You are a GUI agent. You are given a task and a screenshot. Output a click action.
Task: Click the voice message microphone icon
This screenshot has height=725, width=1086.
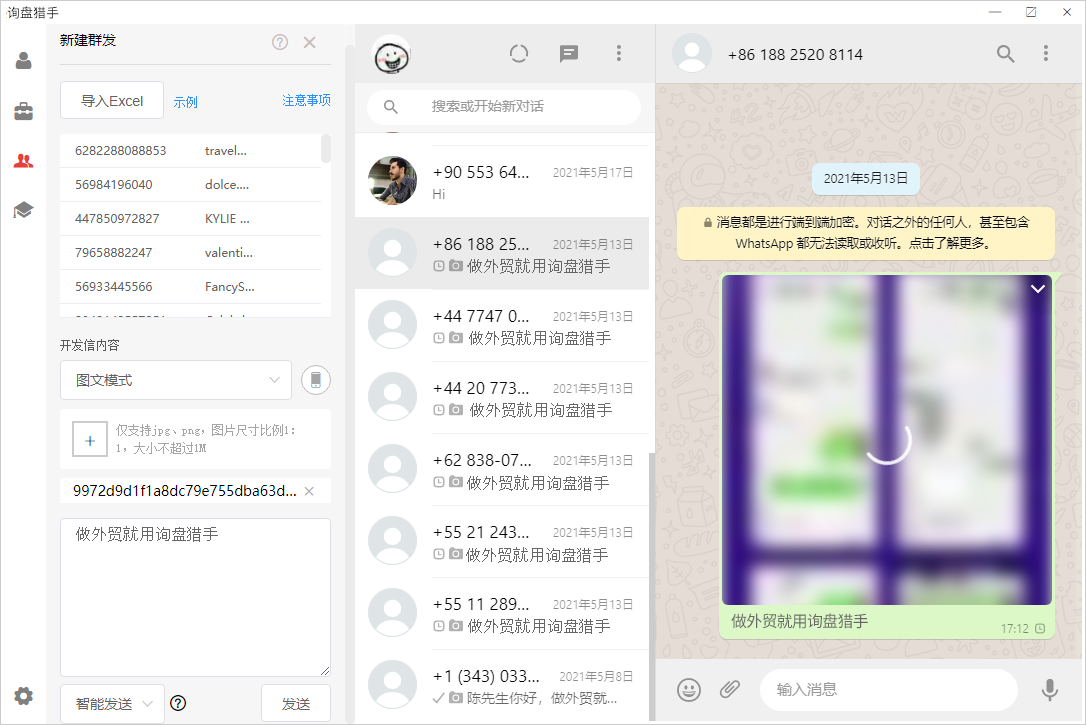pyautogui.click(x=1049, y=689)
